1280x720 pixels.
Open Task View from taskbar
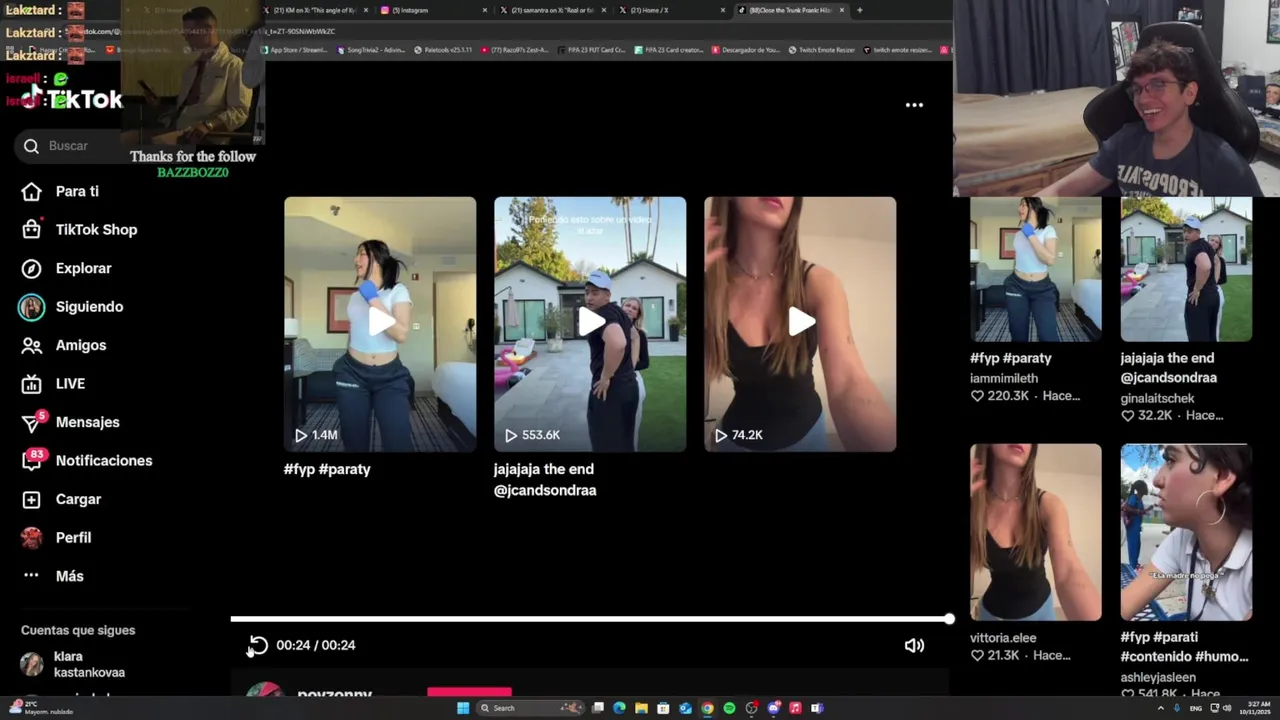click(x=597, y=708)
